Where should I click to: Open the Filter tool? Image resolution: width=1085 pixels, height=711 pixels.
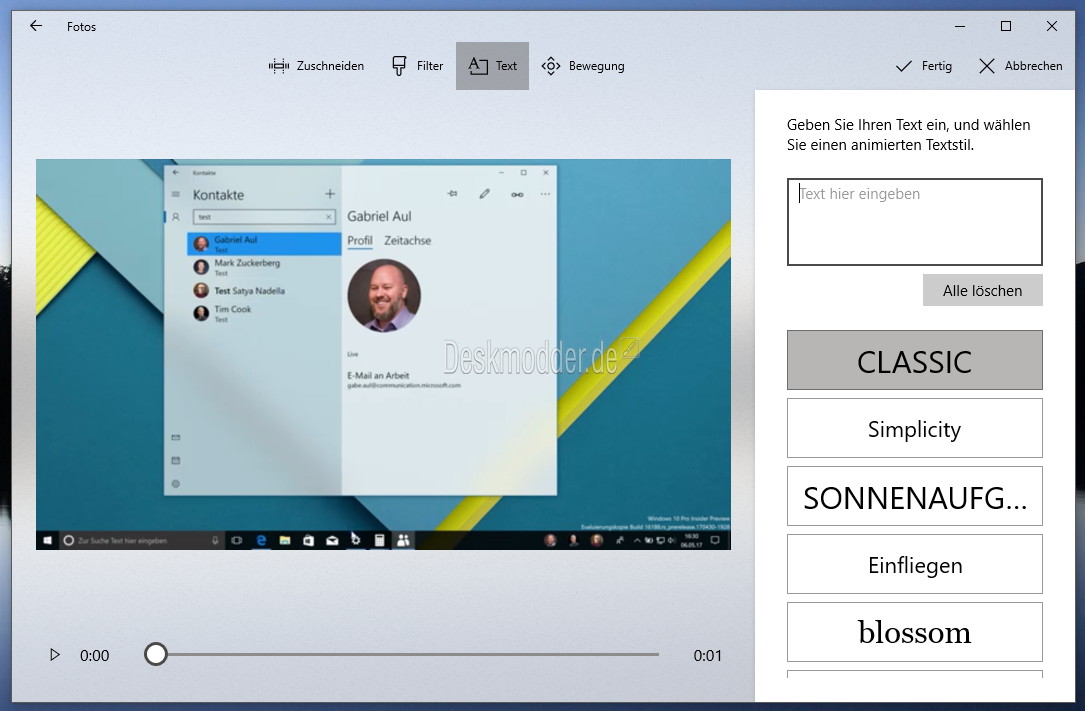[x=417, y=66]
